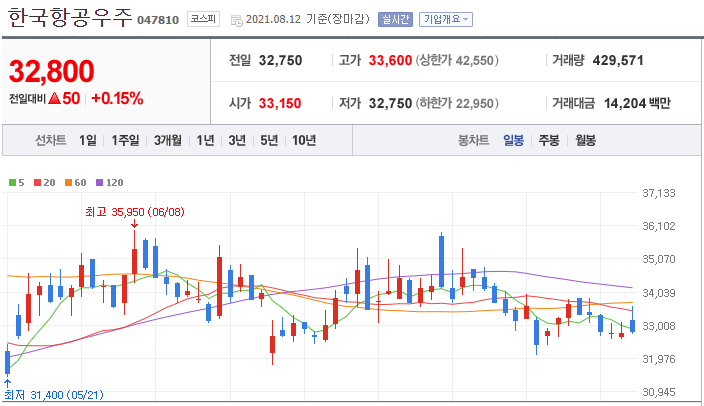Select the 3년 line chart period
The image size is (704, 406).
tap(237, 140)
